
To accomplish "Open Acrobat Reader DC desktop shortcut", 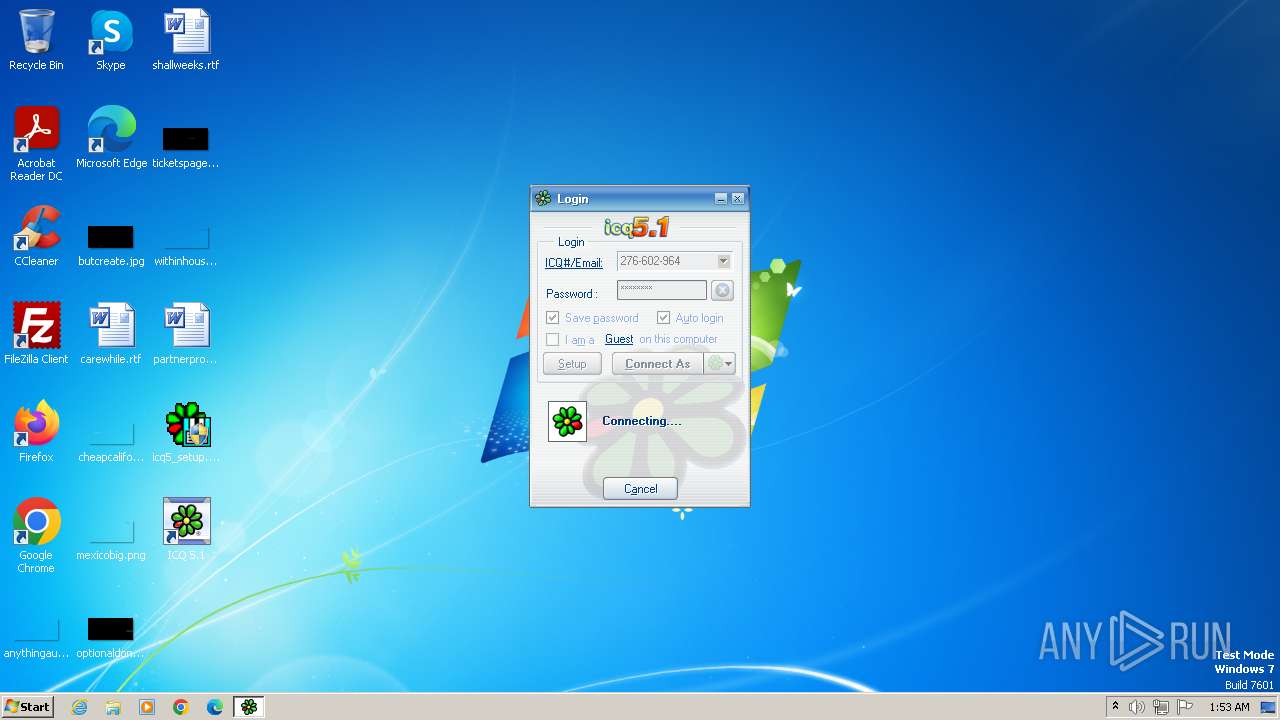I will point(36,144).
